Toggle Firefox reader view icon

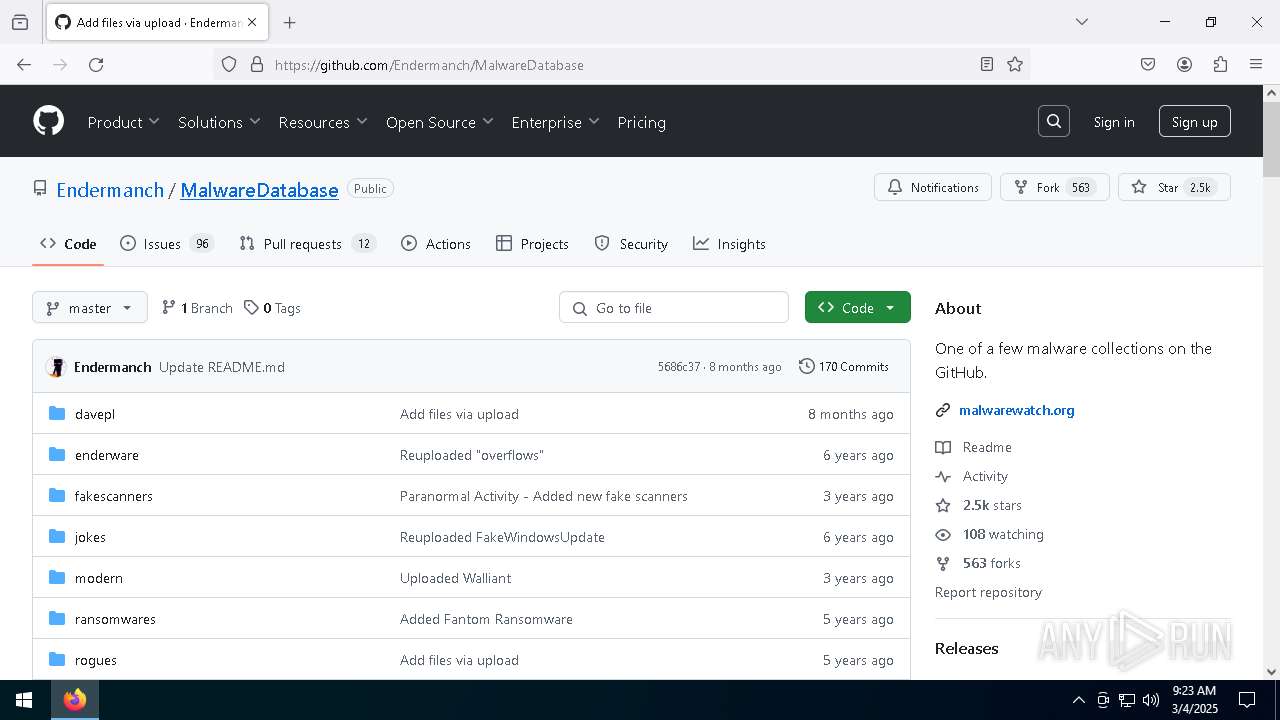987,64
